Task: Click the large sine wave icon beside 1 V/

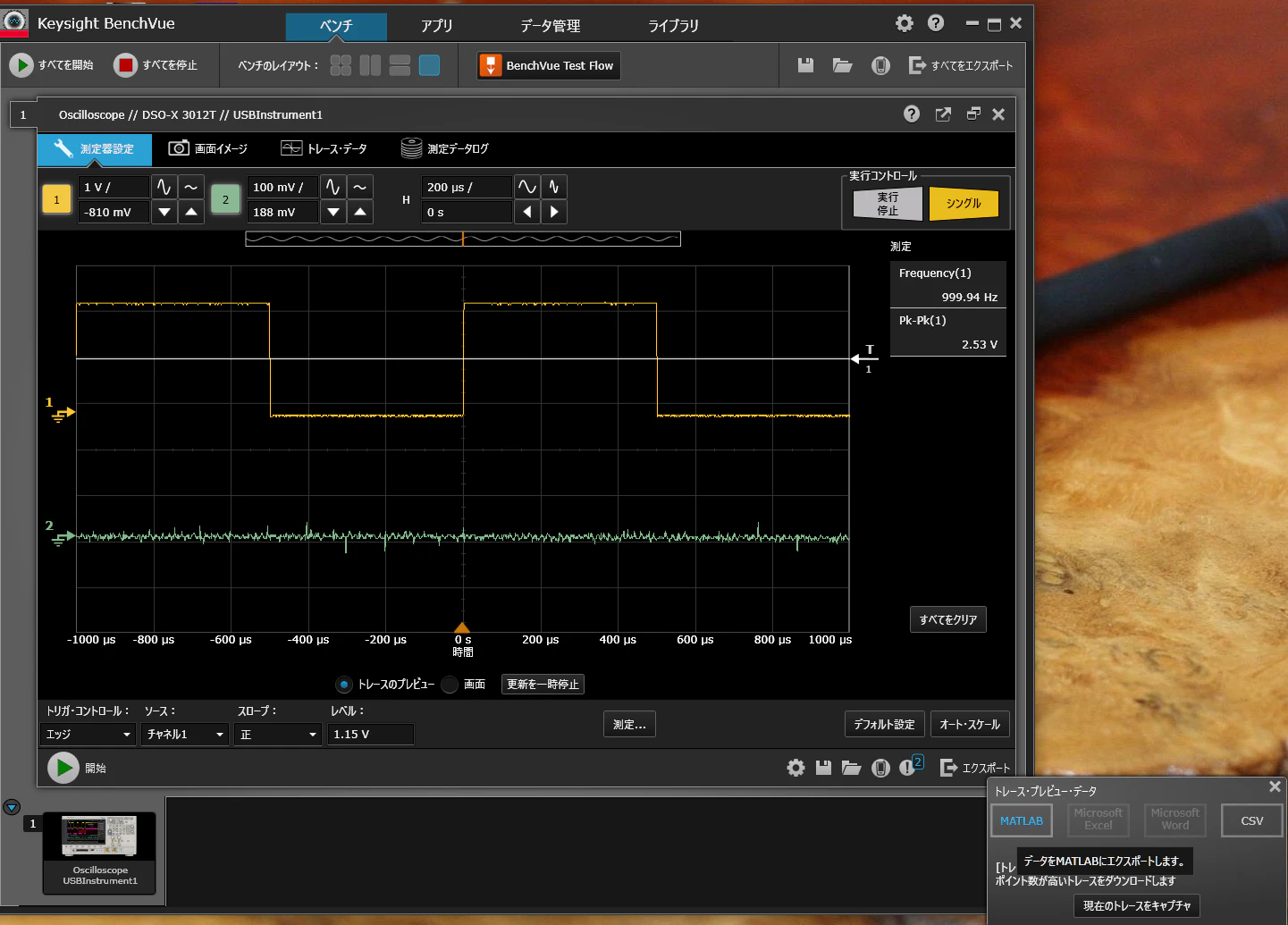Action: (164, 187)
